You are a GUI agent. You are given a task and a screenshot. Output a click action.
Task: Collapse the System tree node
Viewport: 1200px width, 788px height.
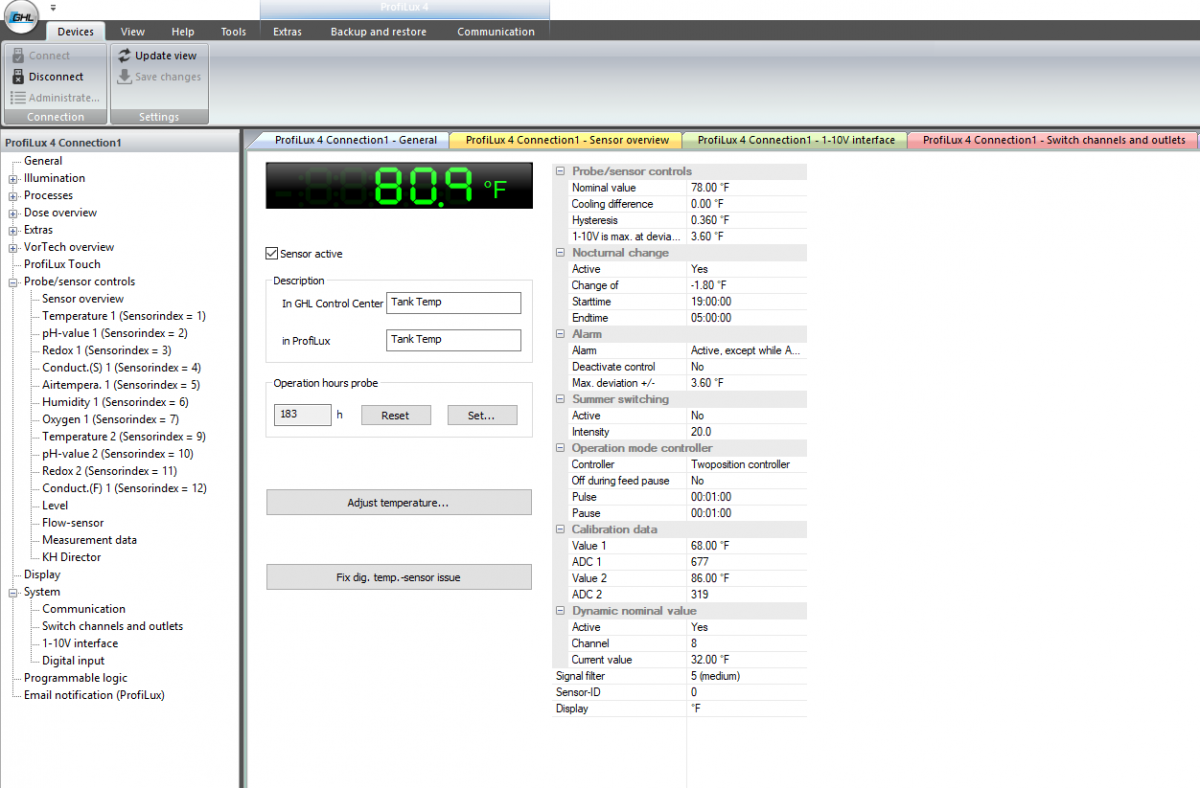[x=14, y=592]
